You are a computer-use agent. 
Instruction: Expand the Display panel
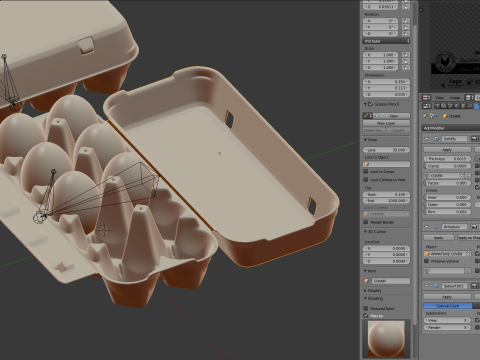tap(365, 291)
